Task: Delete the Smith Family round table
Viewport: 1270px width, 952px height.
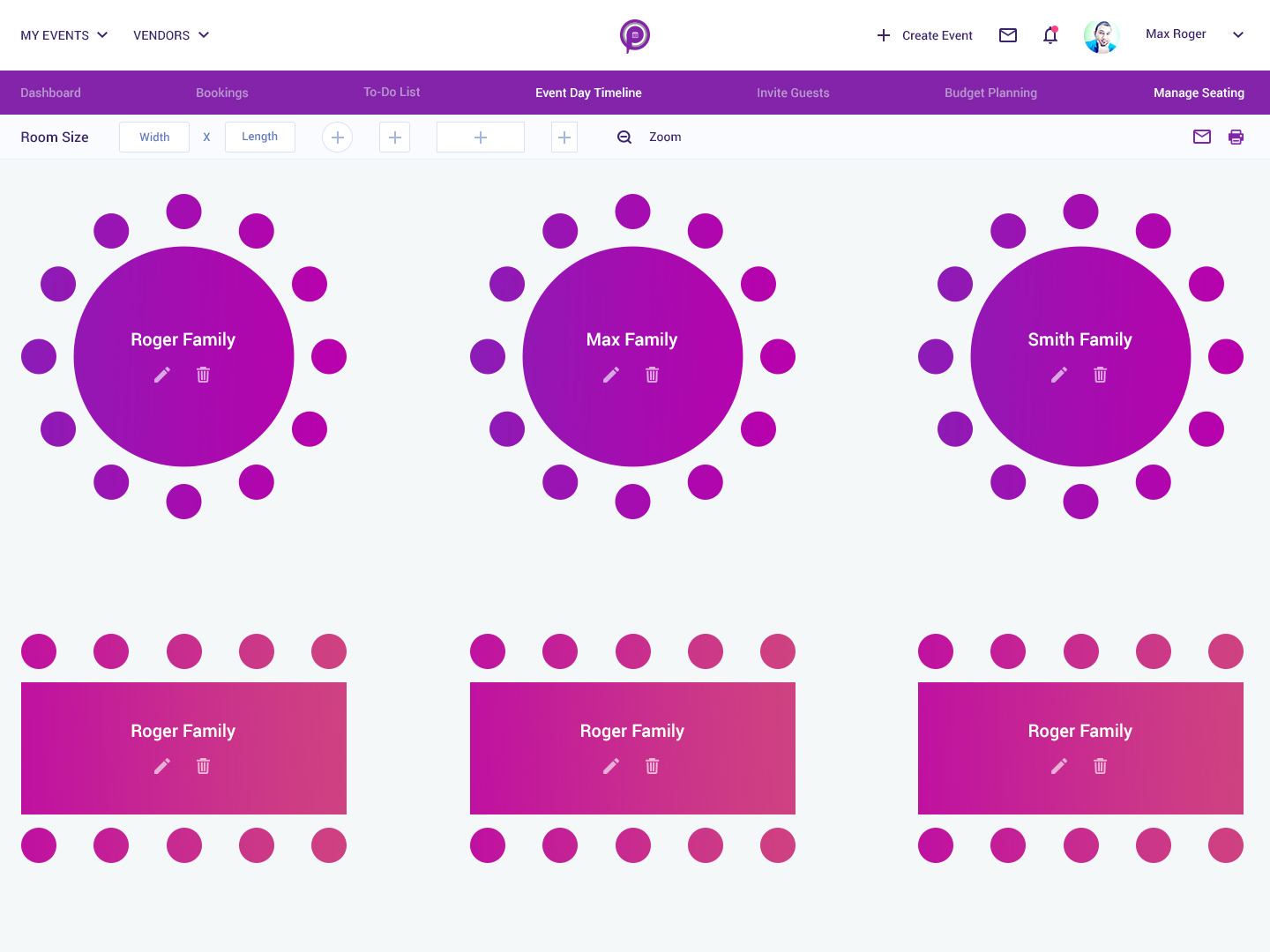Action: click(1100, 375)
